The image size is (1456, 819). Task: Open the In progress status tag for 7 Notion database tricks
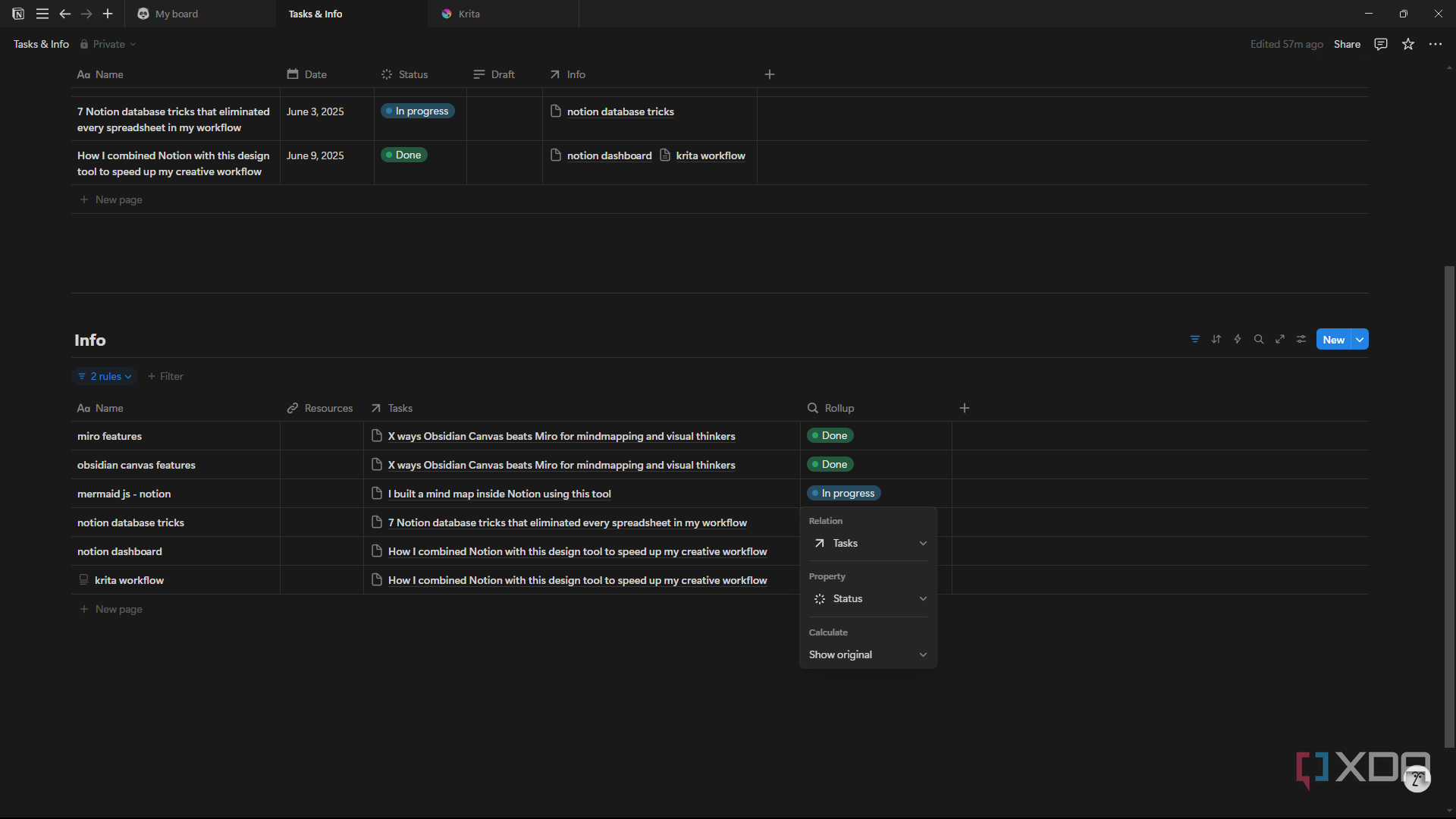[x=417, y=111]
